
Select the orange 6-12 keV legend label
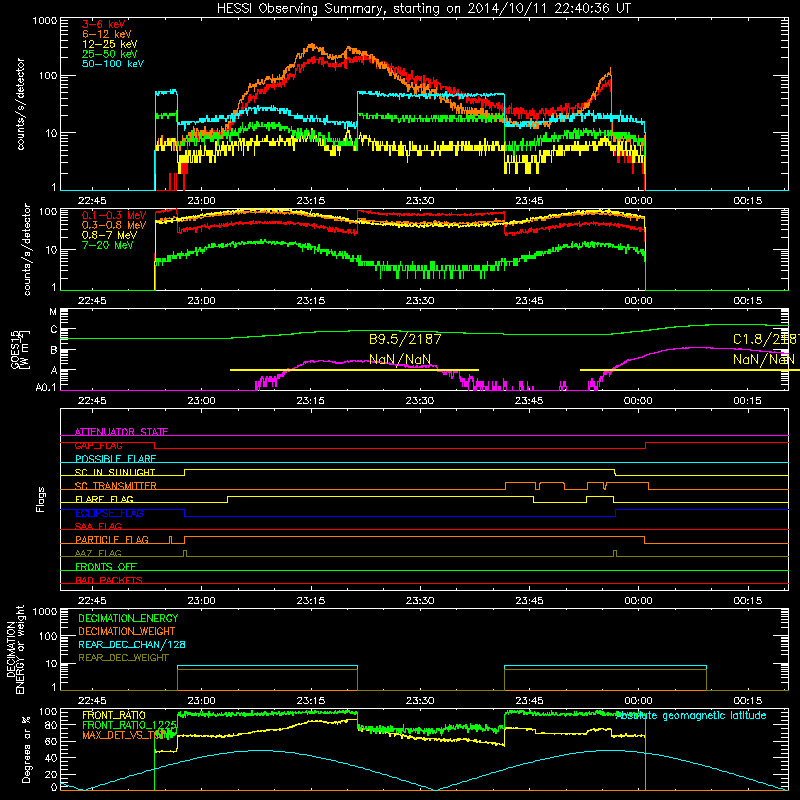(x=107, y=34)
